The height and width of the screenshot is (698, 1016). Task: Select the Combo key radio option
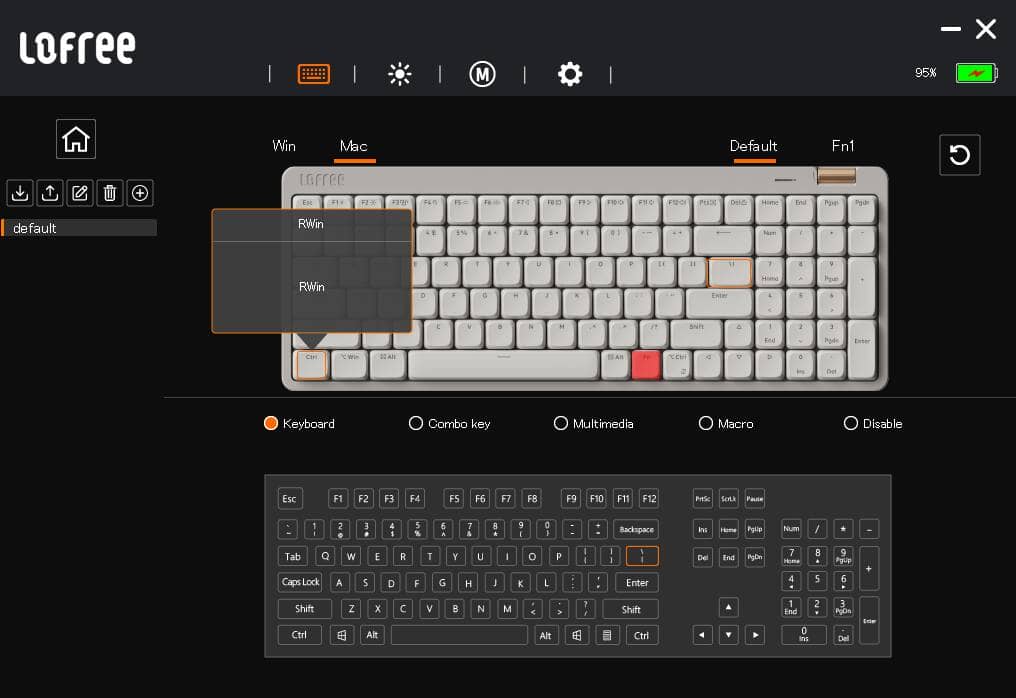[x=416, y=424]
